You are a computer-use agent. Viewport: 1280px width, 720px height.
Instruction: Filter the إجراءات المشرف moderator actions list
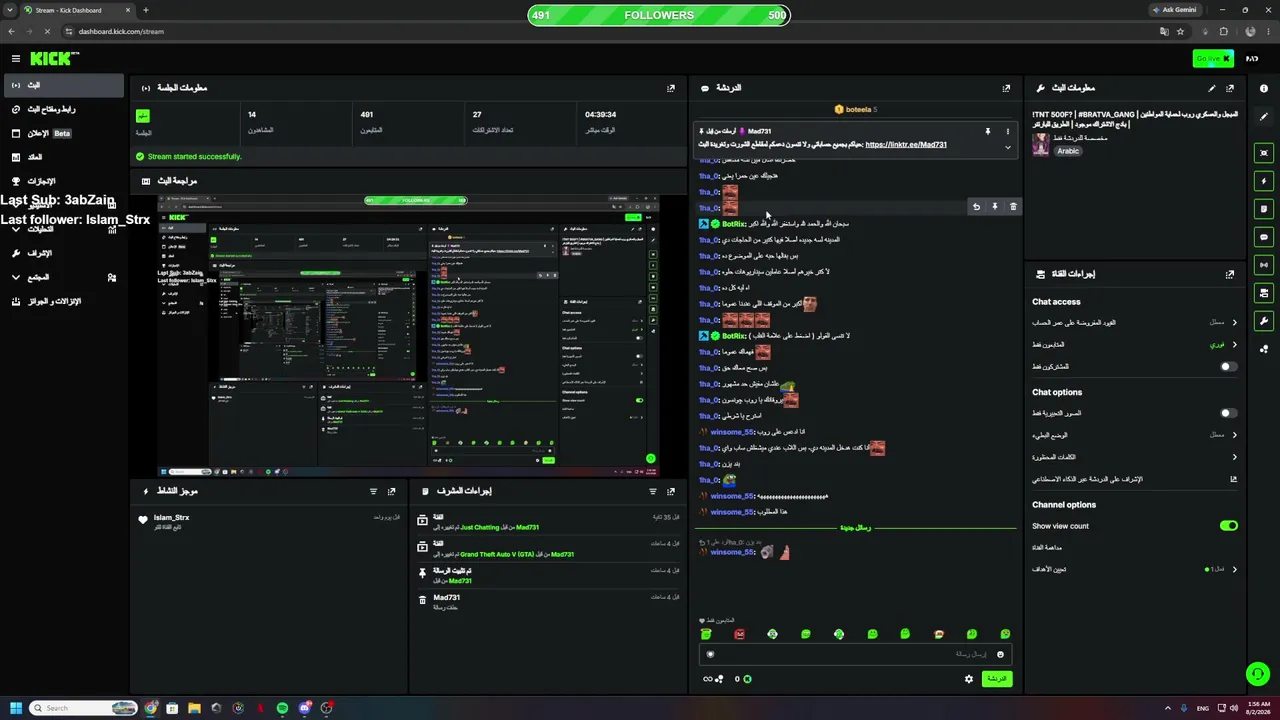click(653, 492)
